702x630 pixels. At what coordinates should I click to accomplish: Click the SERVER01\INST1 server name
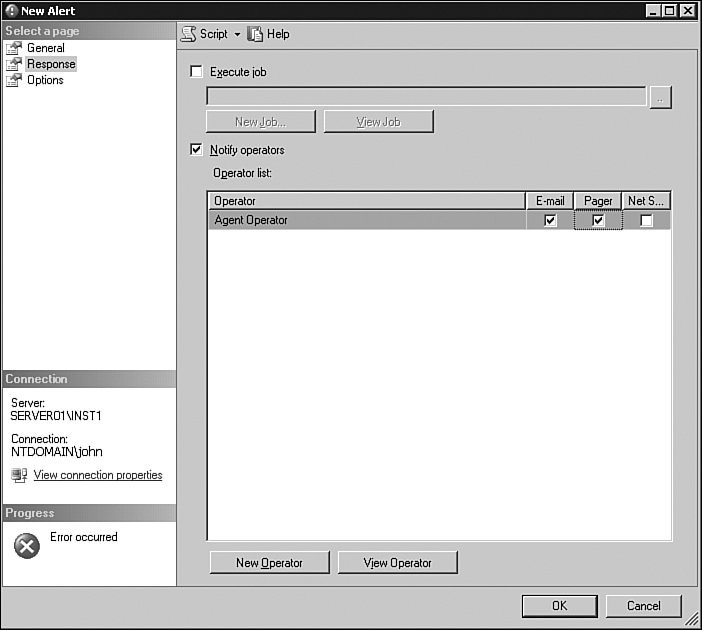56,416
